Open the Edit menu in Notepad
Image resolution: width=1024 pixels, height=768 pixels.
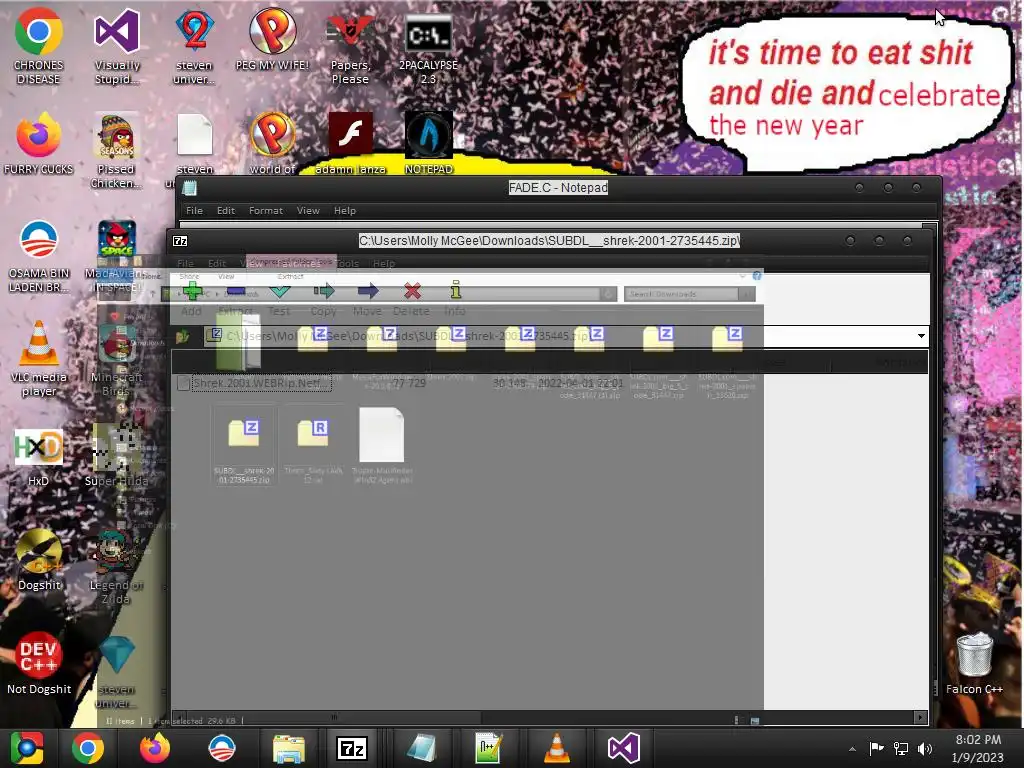pyautogui.click(x=225, y=211)
